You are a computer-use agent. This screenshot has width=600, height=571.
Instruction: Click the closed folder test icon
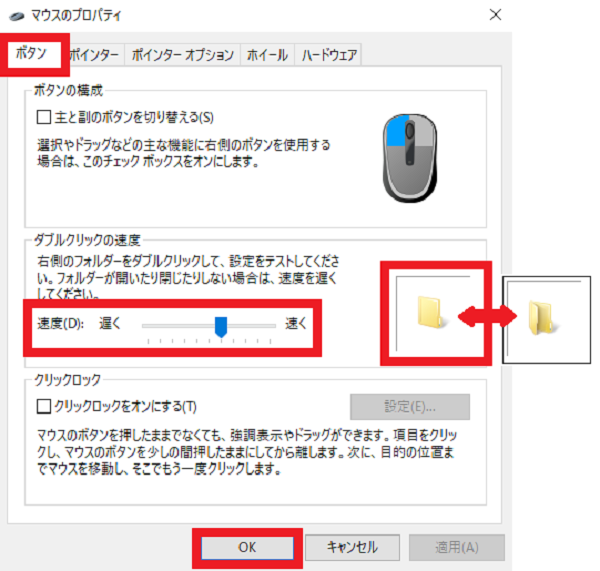(430, 312)
